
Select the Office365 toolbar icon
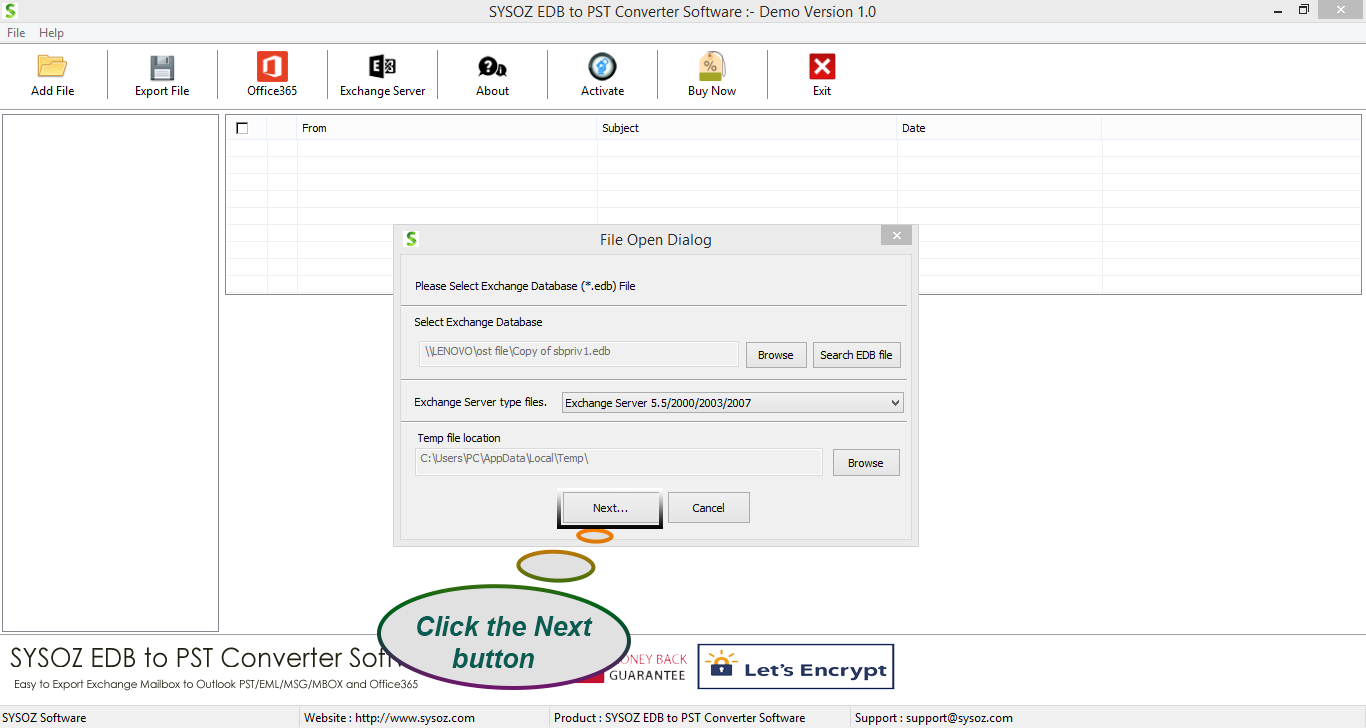[272, 67]
